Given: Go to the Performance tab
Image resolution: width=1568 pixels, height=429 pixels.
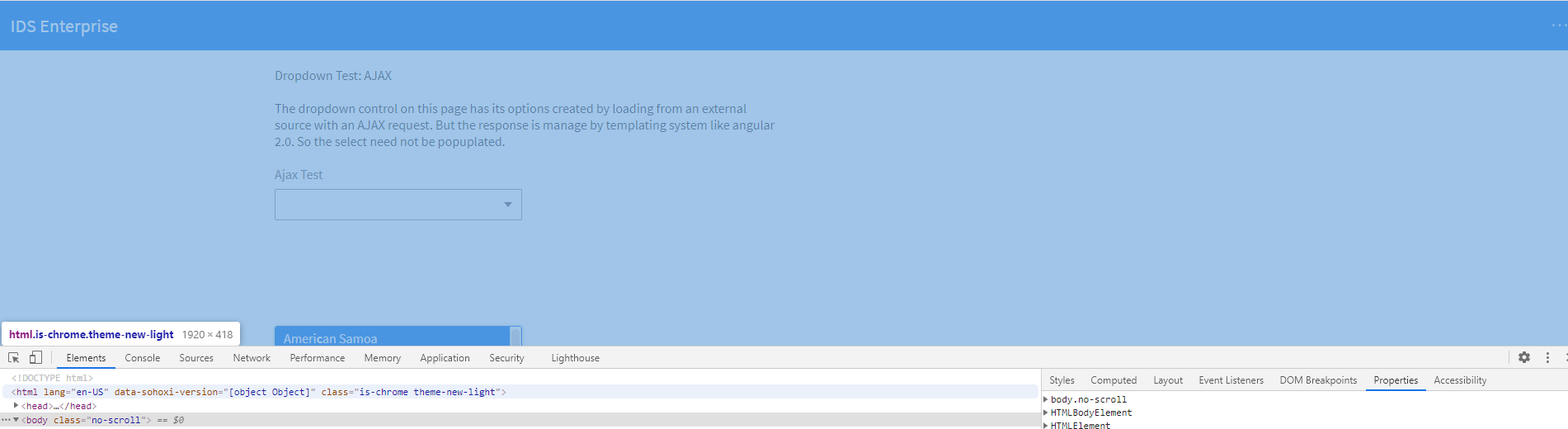Looking at the screenshot, I should click(318, 358).
